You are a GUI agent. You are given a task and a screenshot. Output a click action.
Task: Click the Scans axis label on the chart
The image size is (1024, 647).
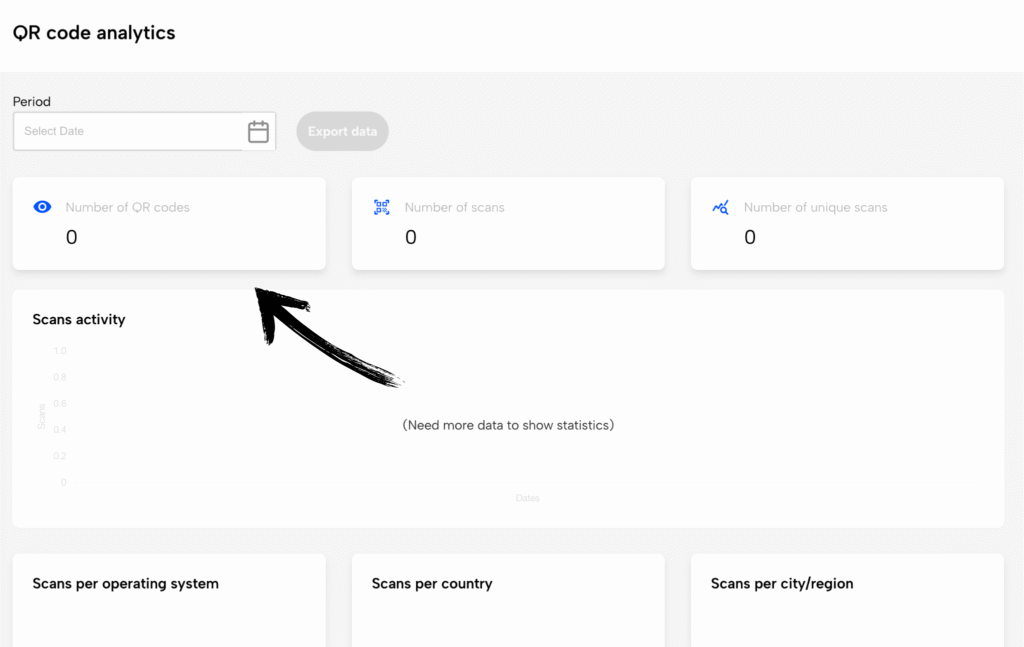click(x=42, y=416)
